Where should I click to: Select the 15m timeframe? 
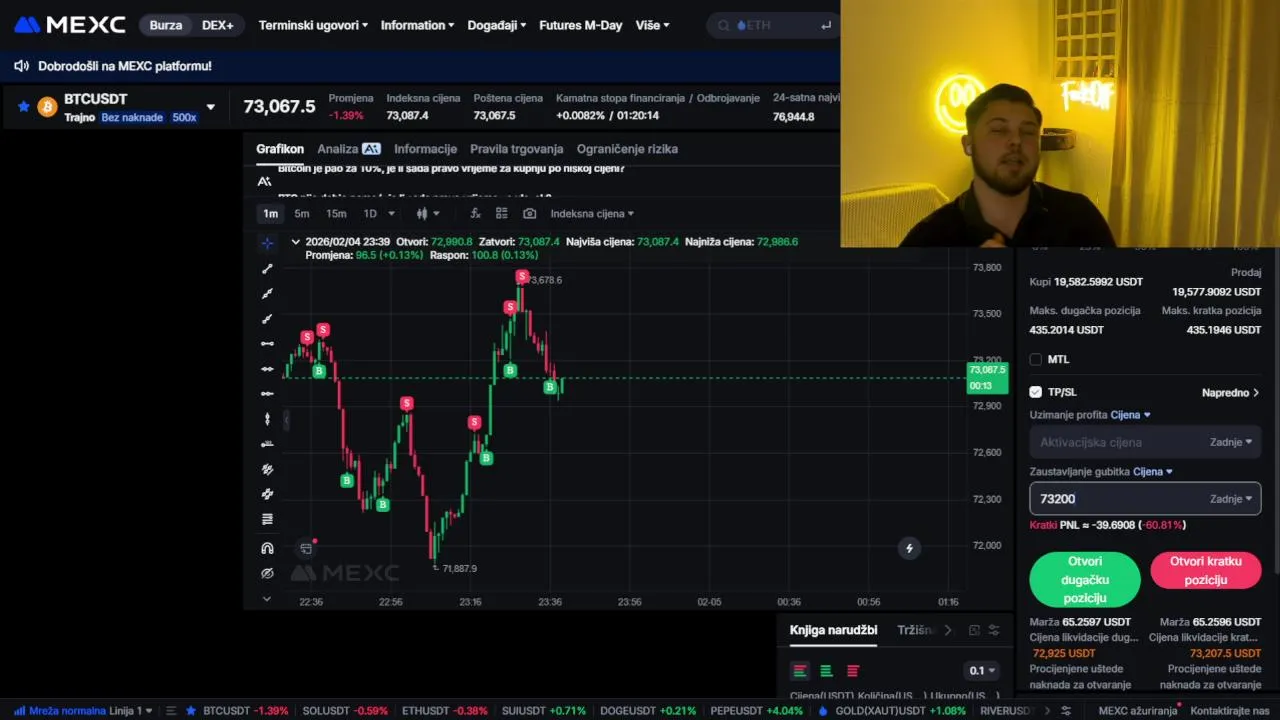click(336, 214)
